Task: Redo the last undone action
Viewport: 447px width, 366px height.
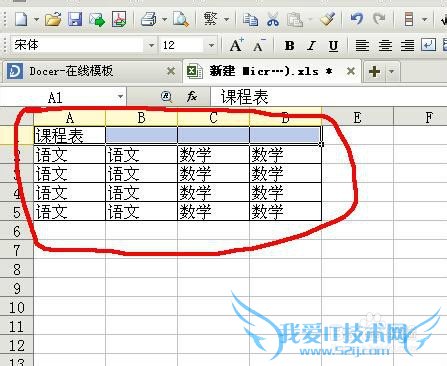Action: (379, 19)
